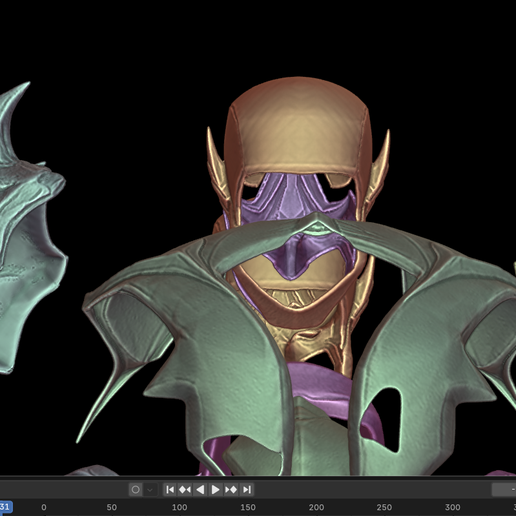Move the playhead to frame 200

click(x=316, y=508)
